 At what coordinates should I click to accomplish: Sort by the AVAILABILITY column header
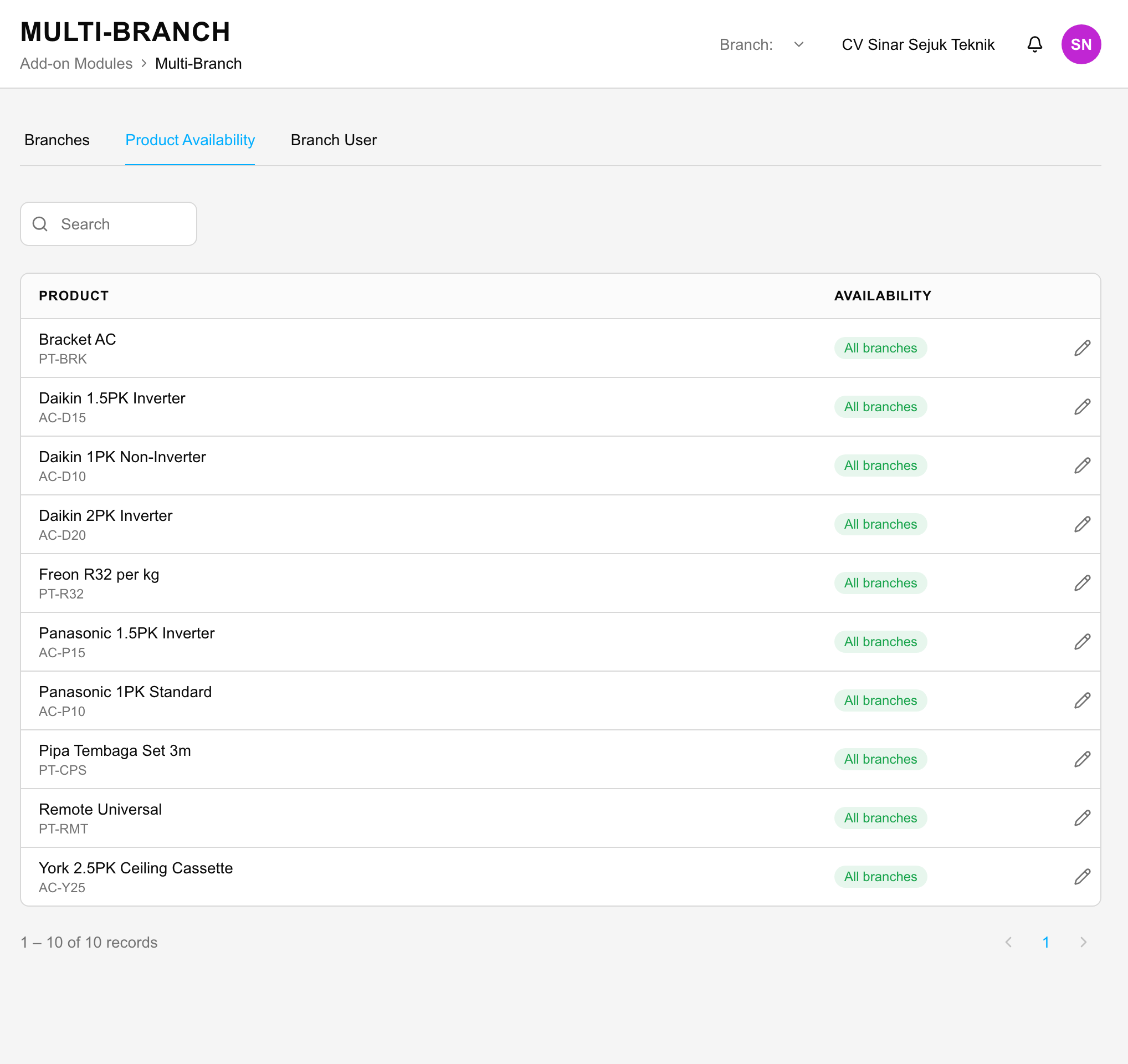click(883, 296)
